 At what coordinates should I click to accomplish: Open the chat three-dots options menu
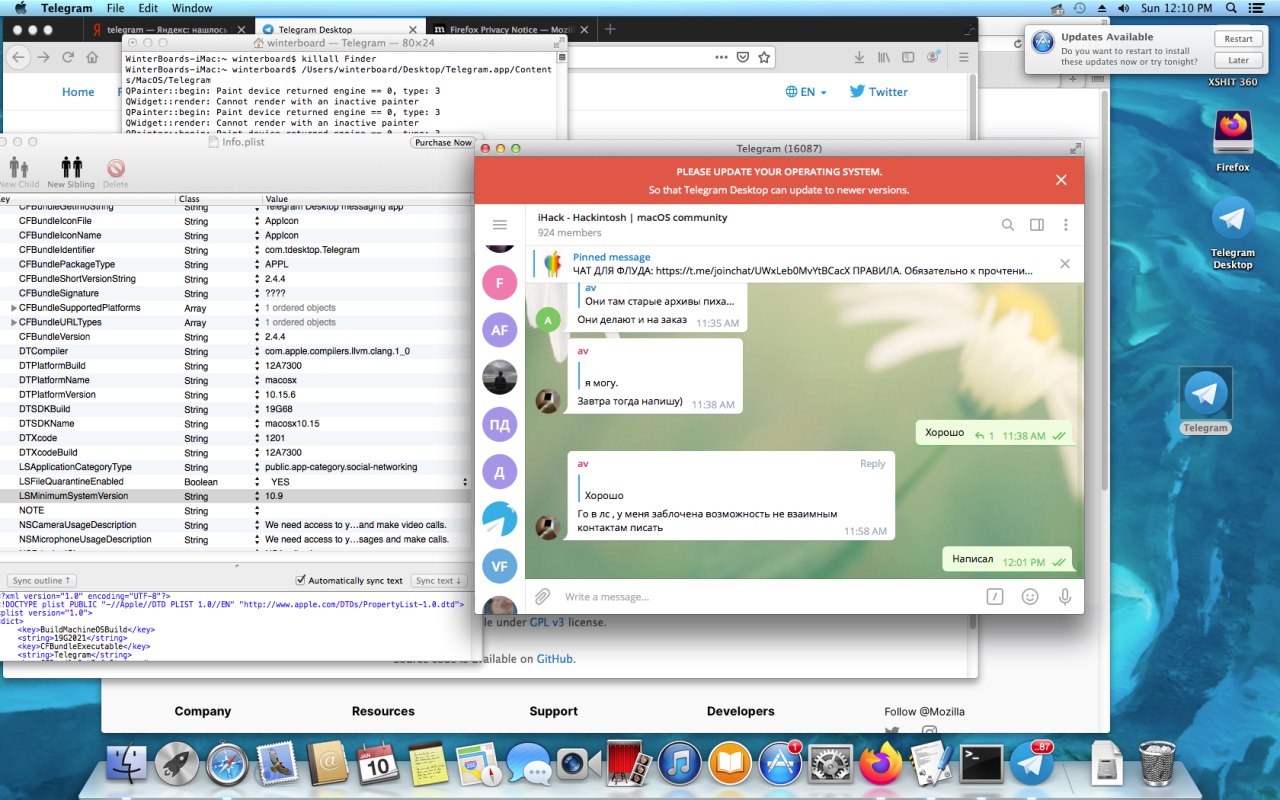tap(1066, 225)
